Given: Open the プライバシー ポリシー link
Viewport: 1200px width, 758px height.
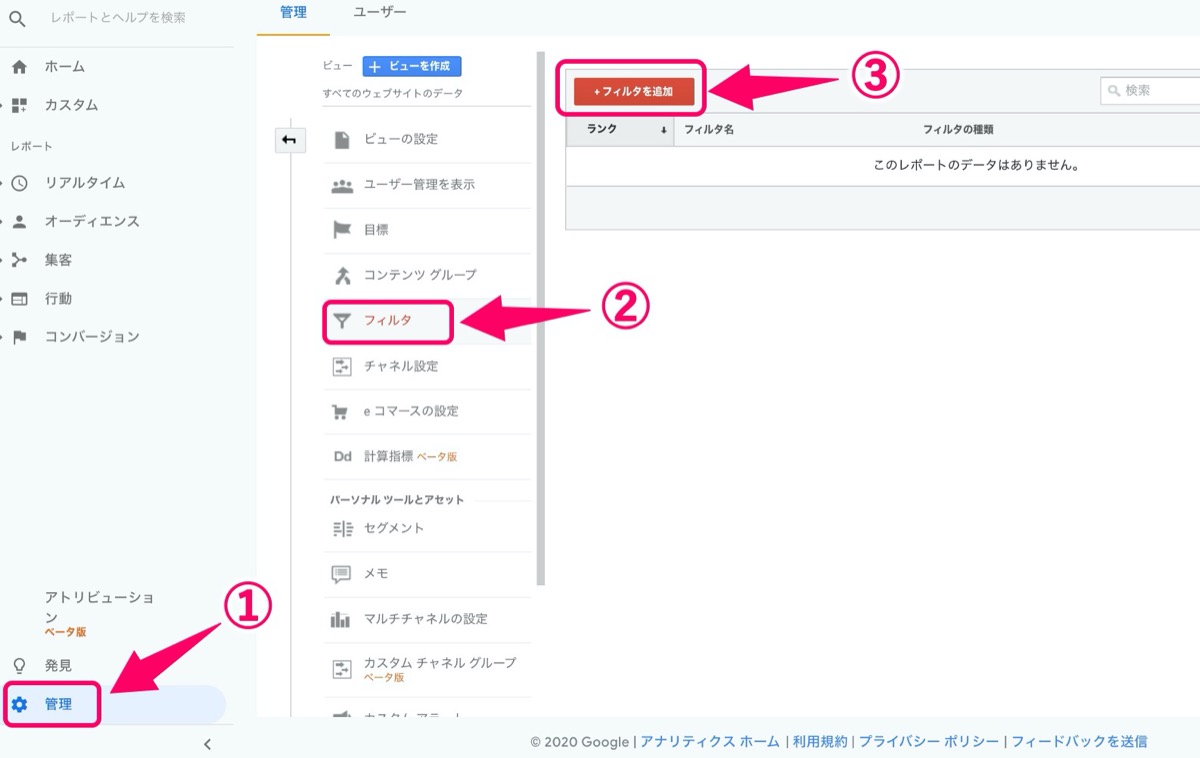Looking at the screenshot, I should click(928, 742).
